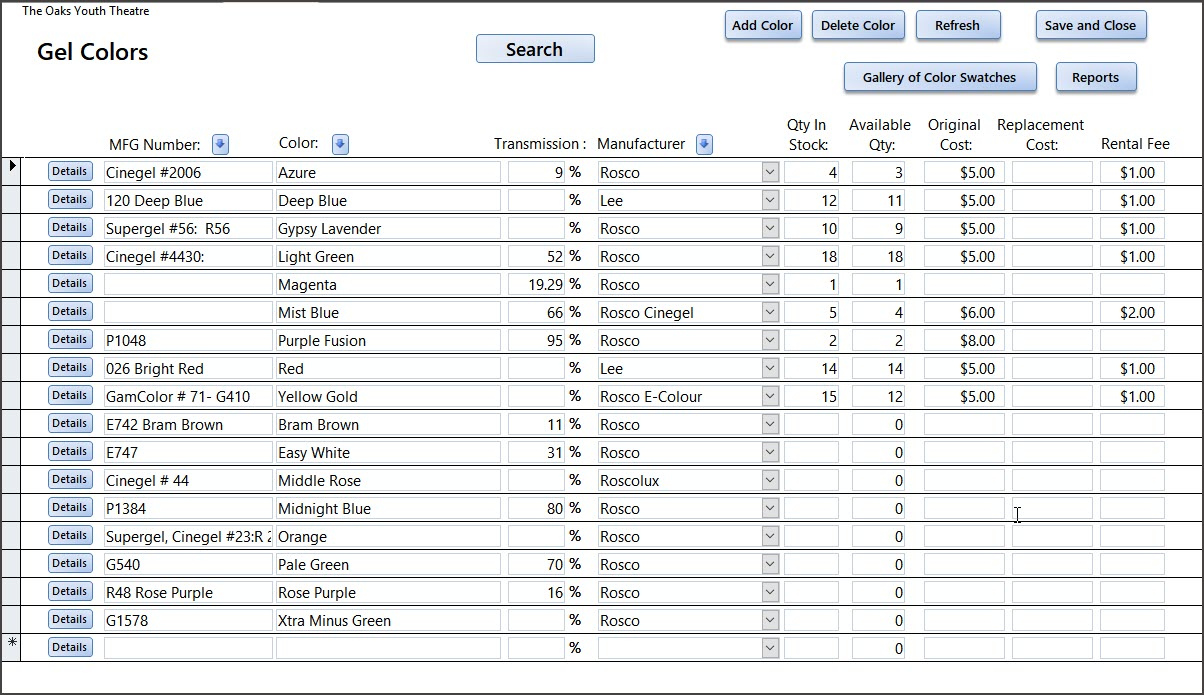This screenshot has height=695, width=1204.
Task: Click Replacement Cost field for Azure row
Action: pyautogui.click(x=1052, y=172)
